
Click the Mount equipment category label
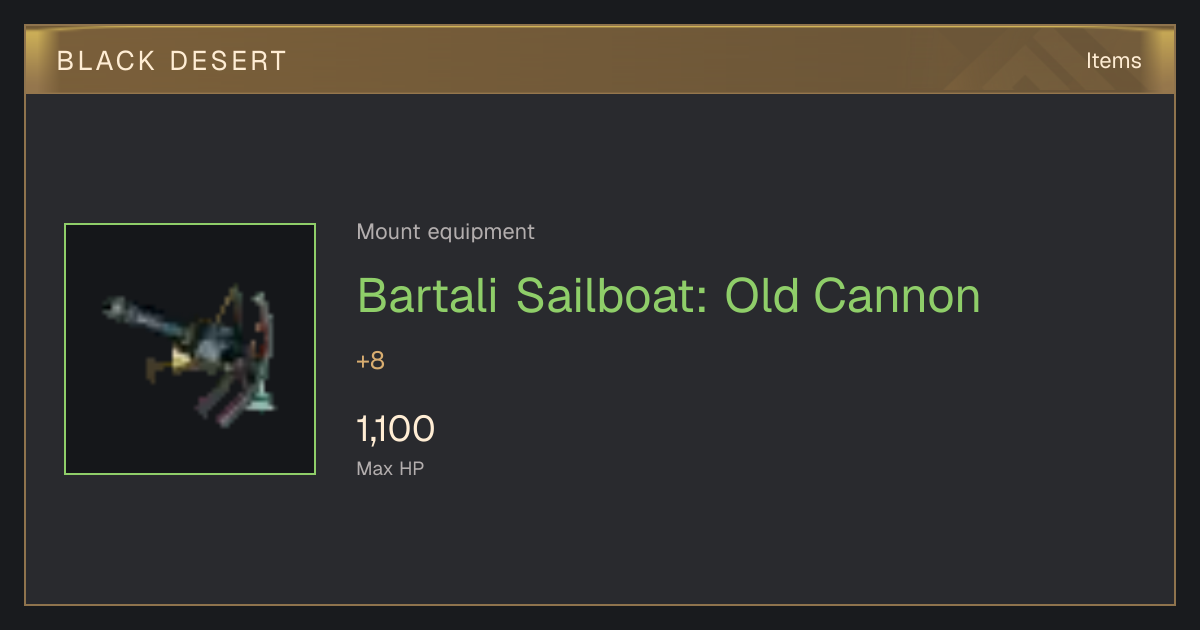(x=445, y=232)
